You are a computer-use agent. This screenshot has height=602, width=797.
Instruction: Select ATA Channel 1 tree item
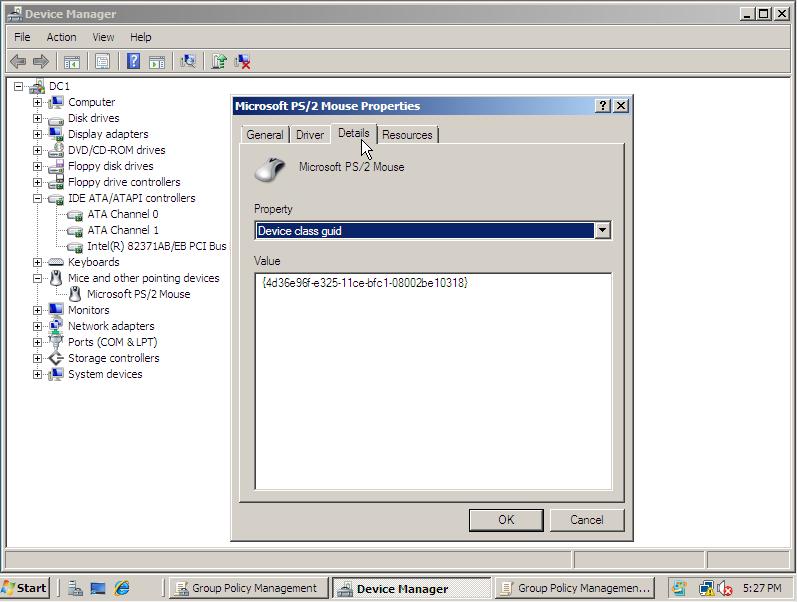pyautogui.click(x=122, y=230)
